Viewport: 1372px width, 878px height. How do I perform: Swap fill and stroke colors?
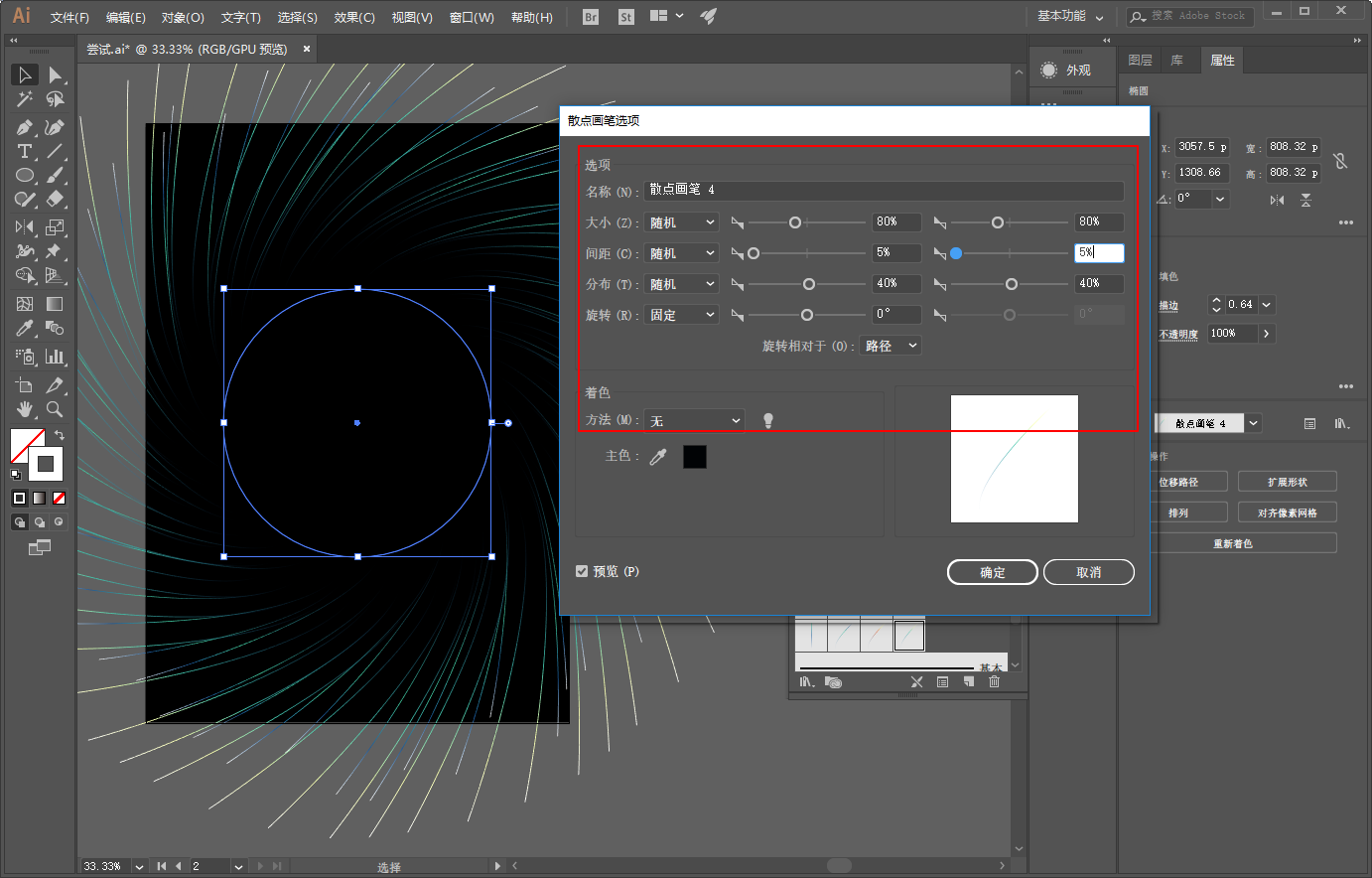(x=60, y=435)
